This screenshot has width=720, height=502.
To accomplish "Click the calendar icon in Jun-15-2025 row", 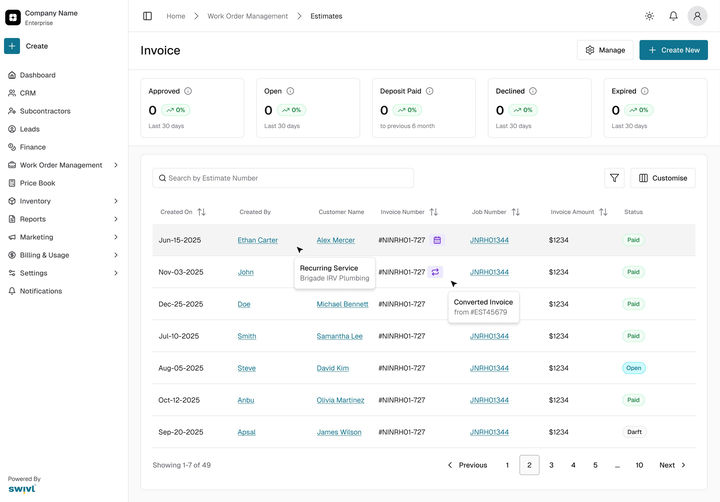I will tap(437, 240).
